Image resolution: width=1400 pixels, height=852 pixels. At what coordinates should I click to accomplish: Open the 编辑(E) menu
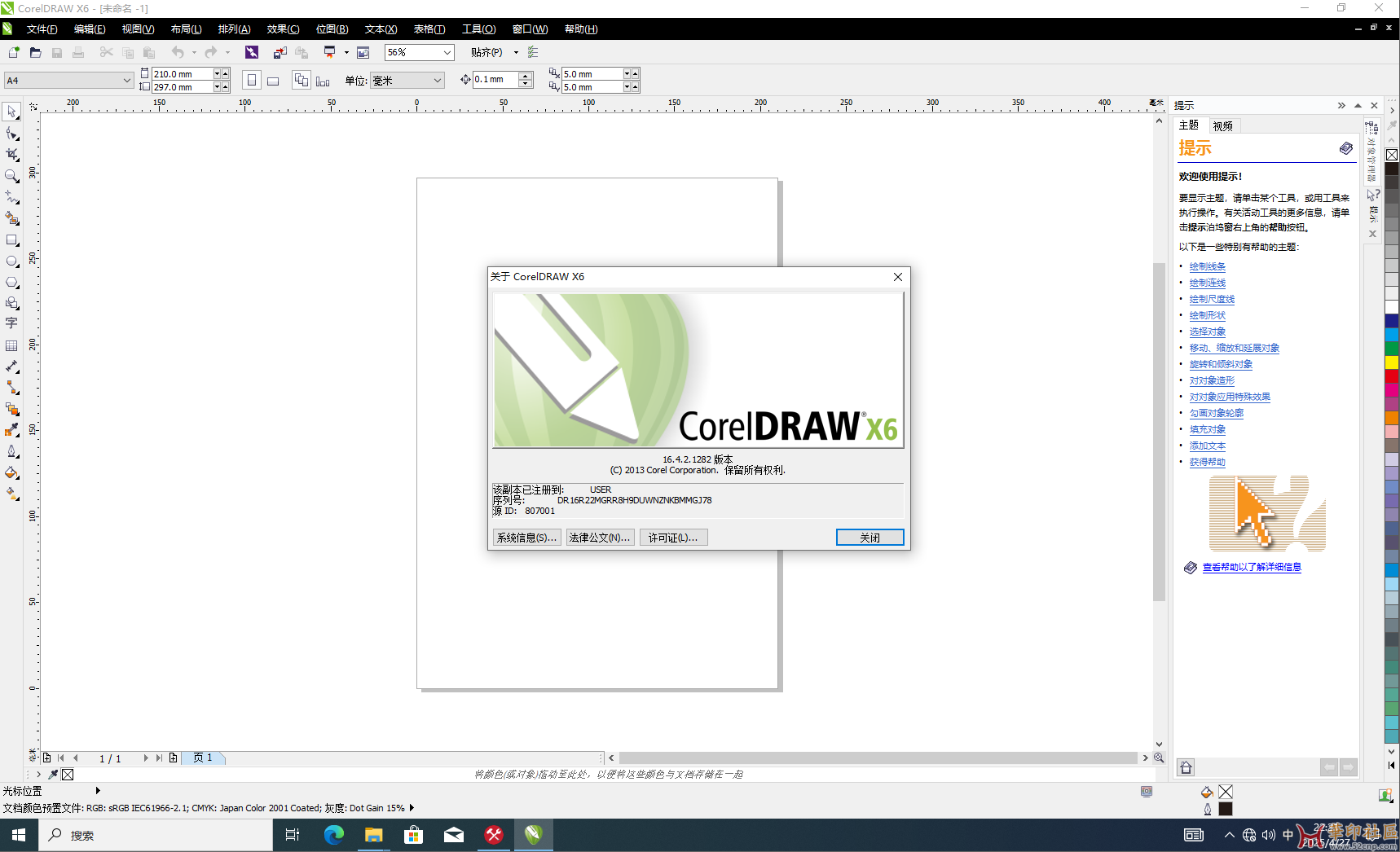click(90, 29)
